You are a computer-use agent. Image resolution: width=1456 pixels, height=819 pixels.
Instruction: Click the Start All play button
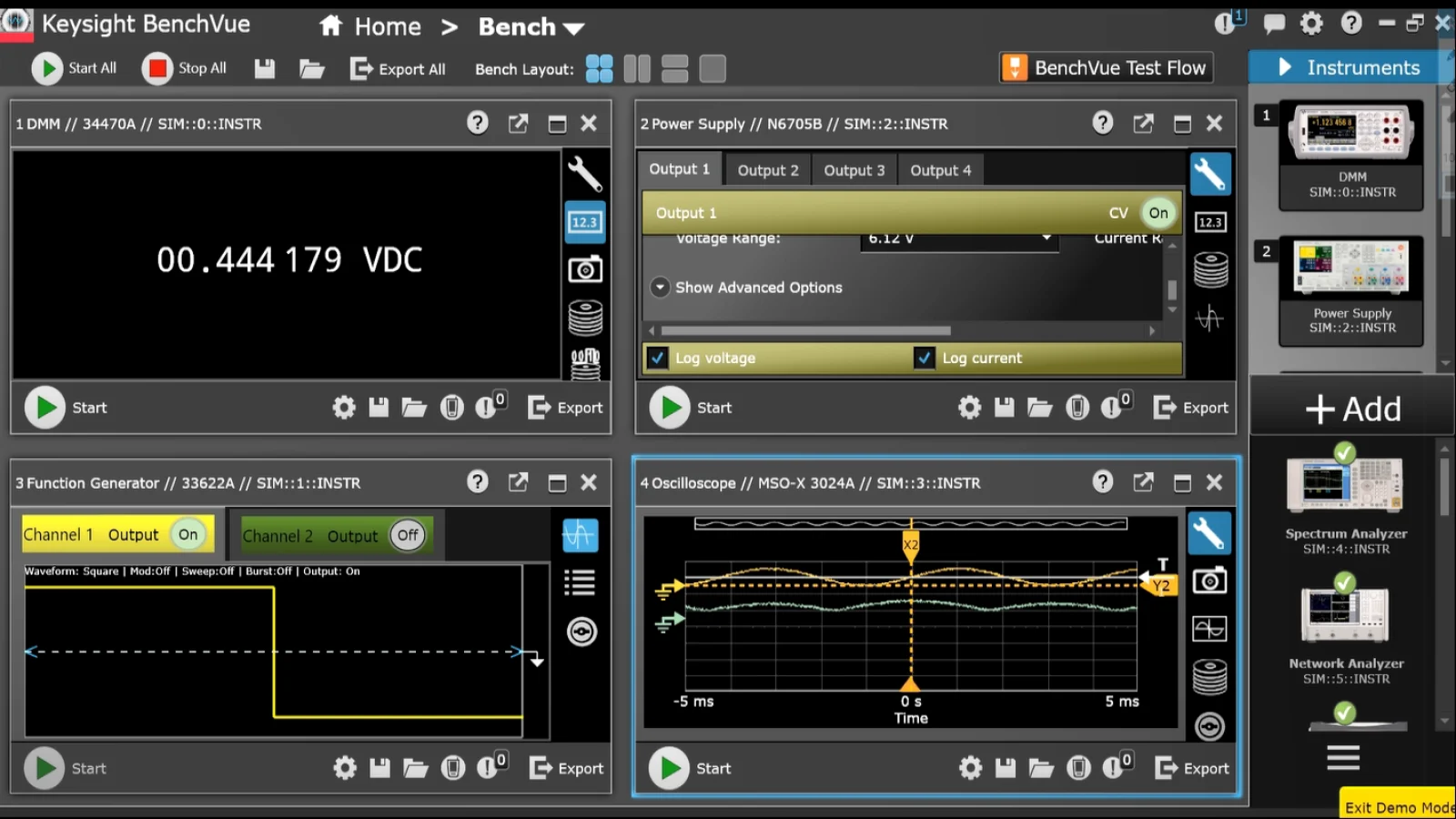47,68
